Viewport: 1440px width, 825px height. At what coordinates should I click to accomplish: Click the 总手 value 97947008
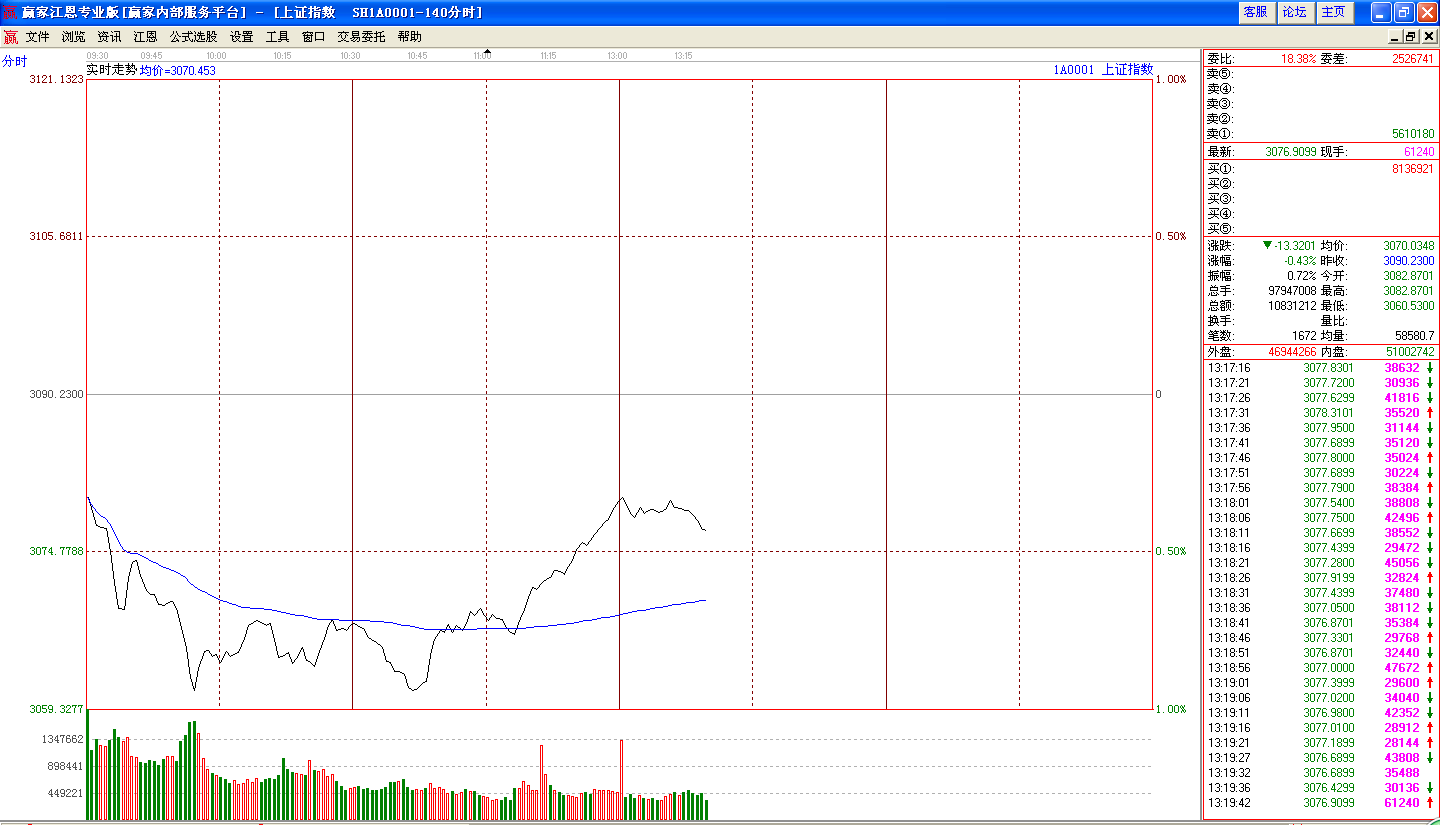(1292, 290)
